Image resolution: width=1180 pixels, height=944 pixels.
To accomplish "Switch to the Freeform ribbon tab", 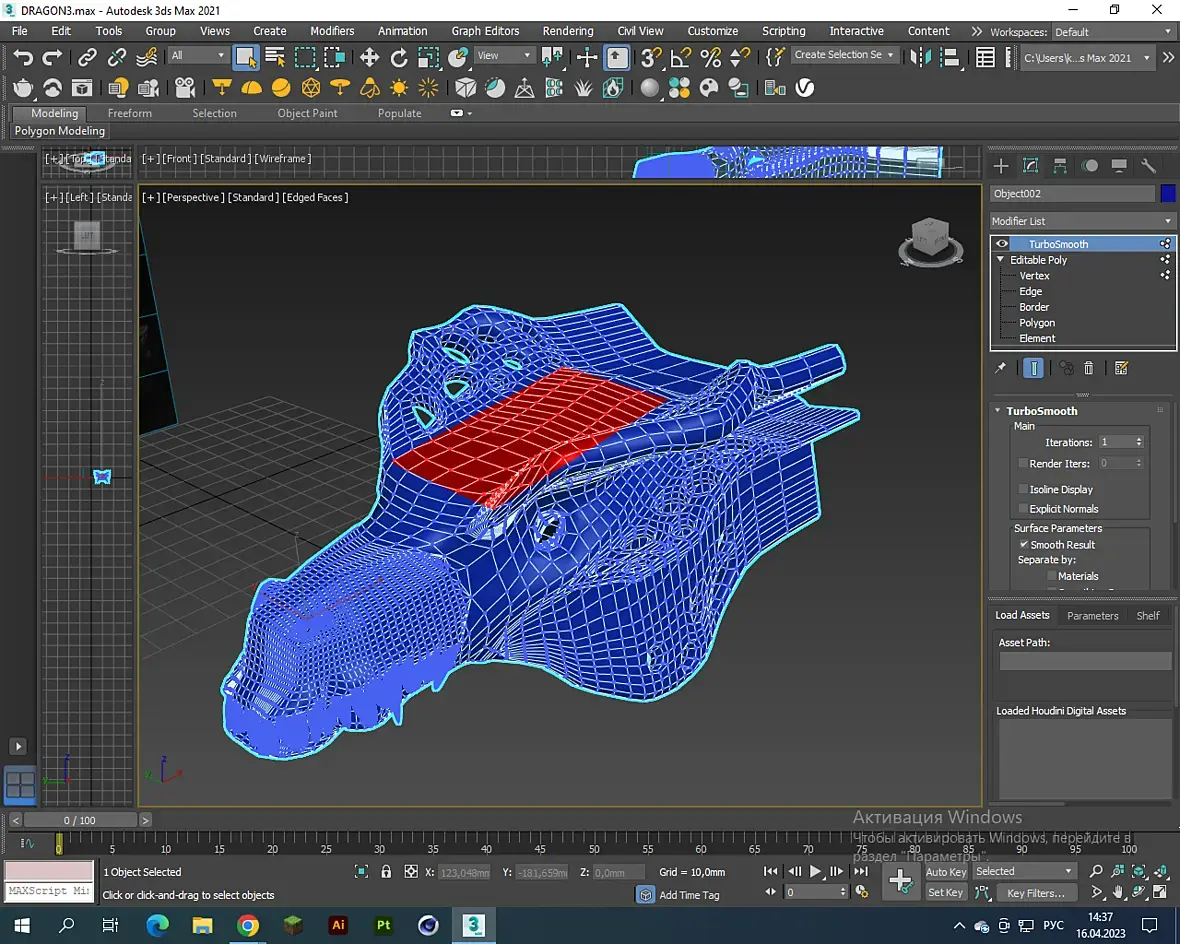I will (x=130, y=113).
